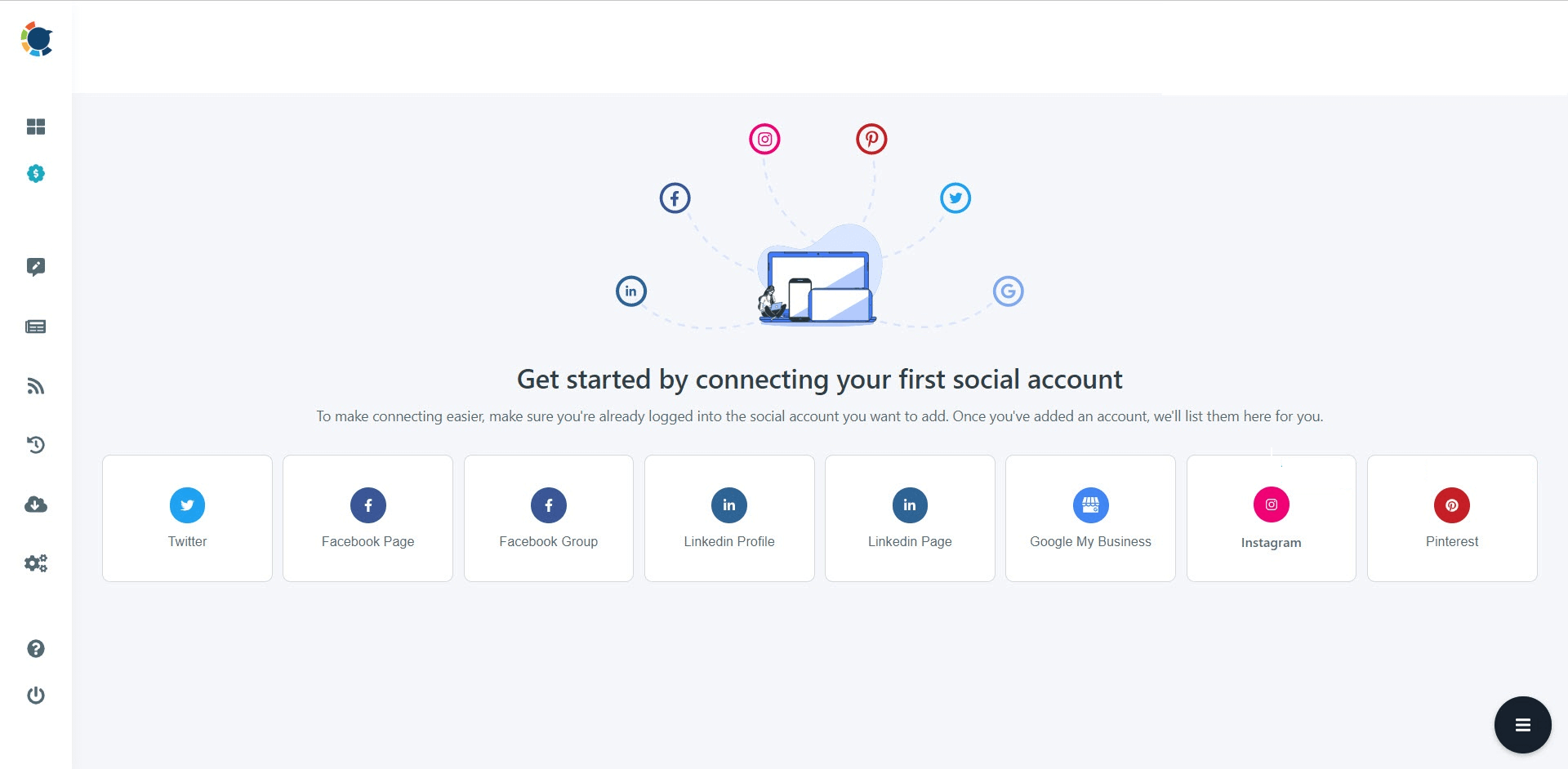Connect Google My Business
The image size is (1568, 769).
(1091, 518)
